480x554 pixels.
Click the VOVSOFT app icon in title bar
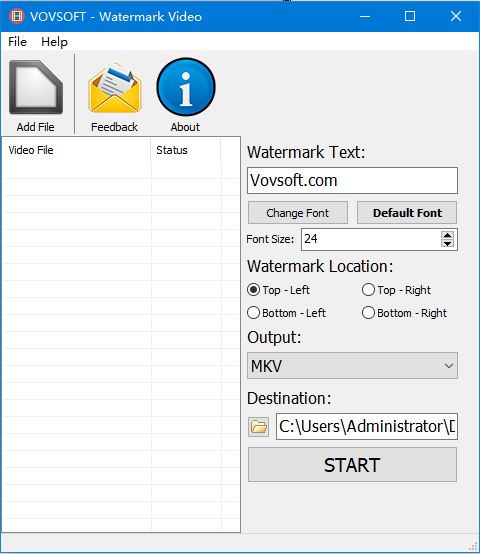coord(16,16)
